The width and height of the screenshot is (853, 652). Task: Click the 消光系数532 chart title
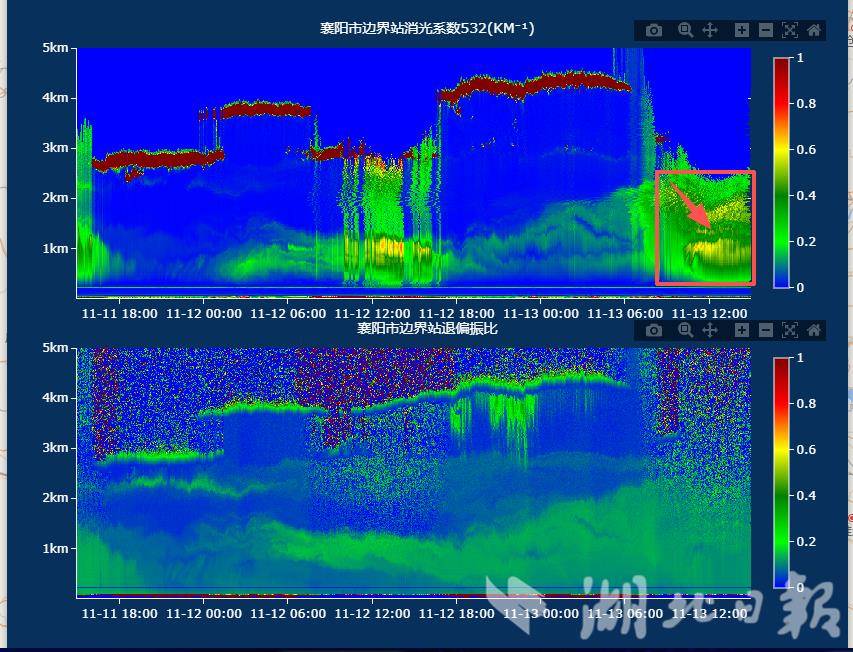[427, 29]
